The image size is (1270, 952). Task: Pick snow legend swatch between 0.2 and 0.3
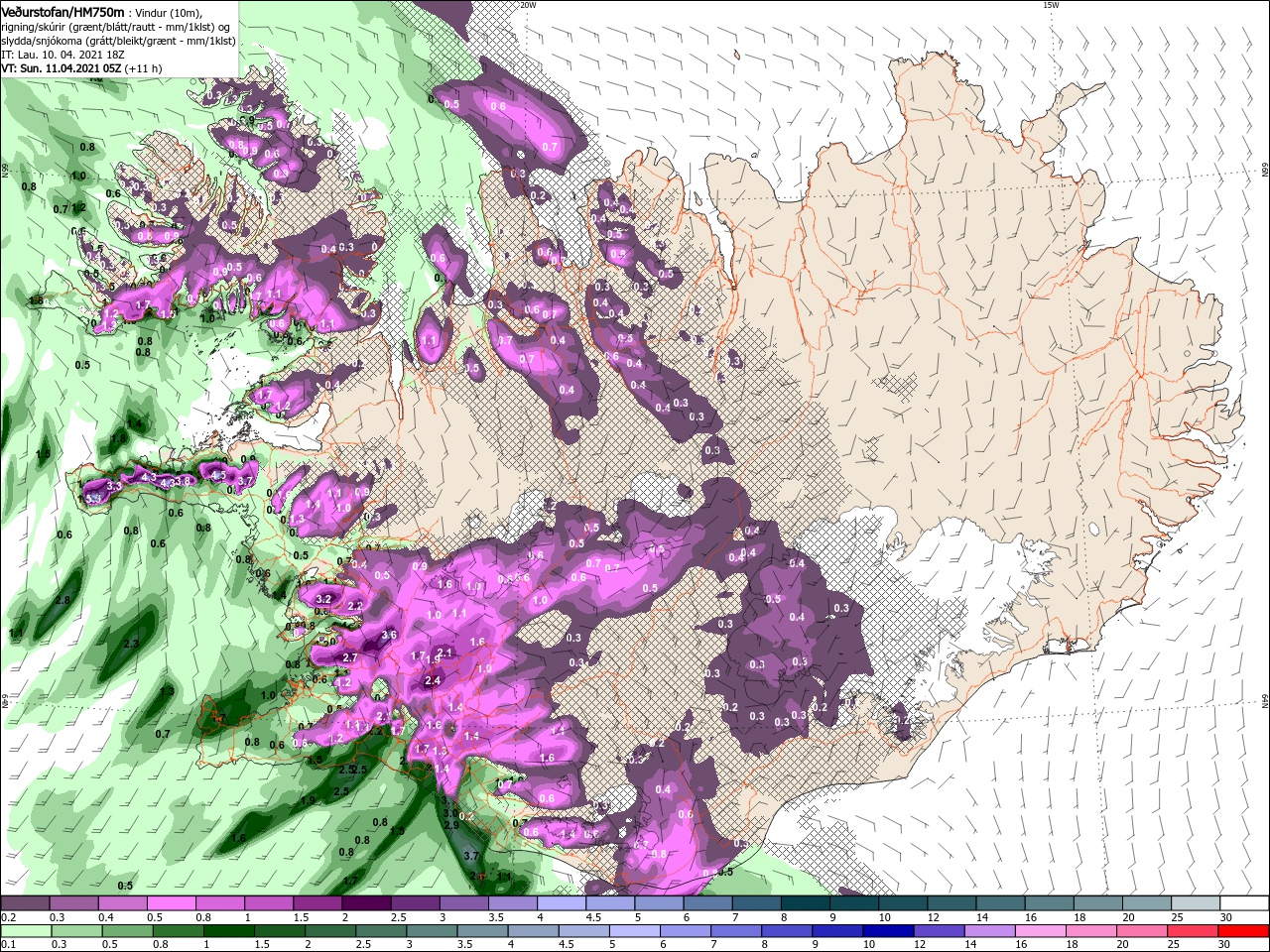pos(25,902)
